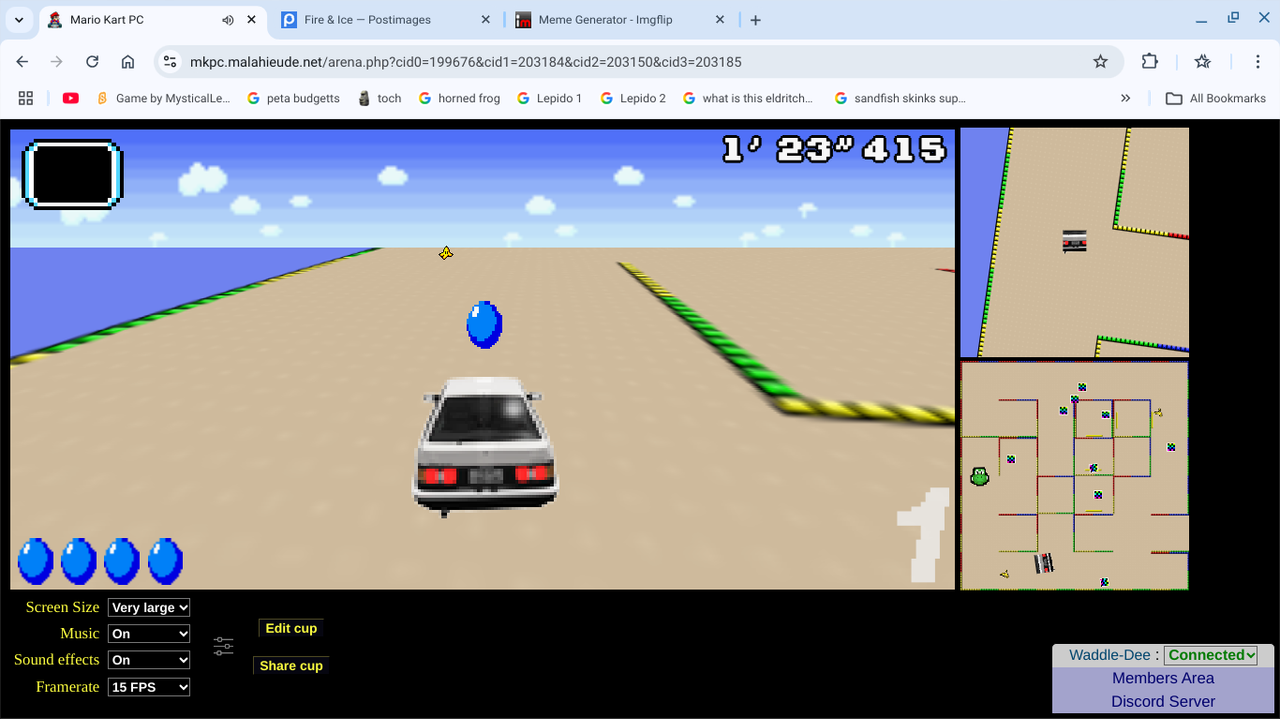
Task: Switch to the Meme Generator Imgflip tab
Action: [x=620, y=20]
